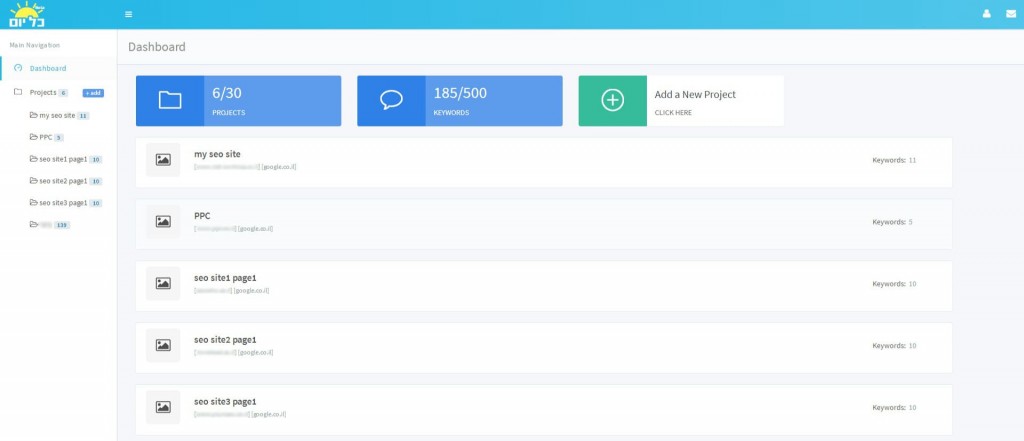This screenshot has height=441, width=1024.
Task: Select Dashboard in the main navigation
Action: tap(47, 68)
